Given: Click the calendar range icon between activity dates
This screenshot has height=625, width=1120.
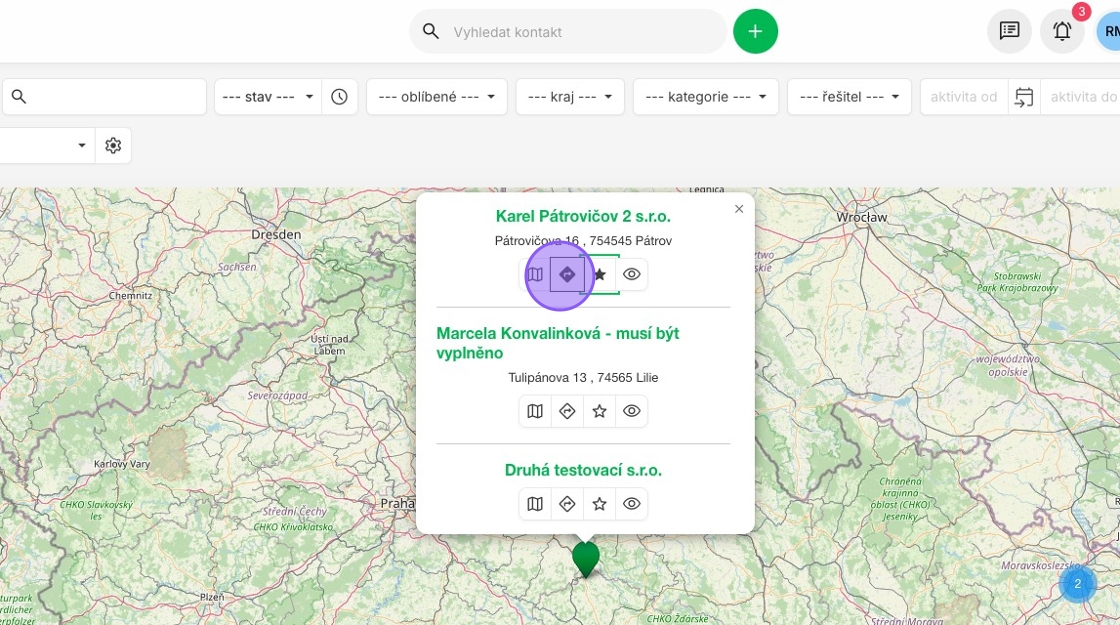Looking at the screenshot, I should 1024,96.
